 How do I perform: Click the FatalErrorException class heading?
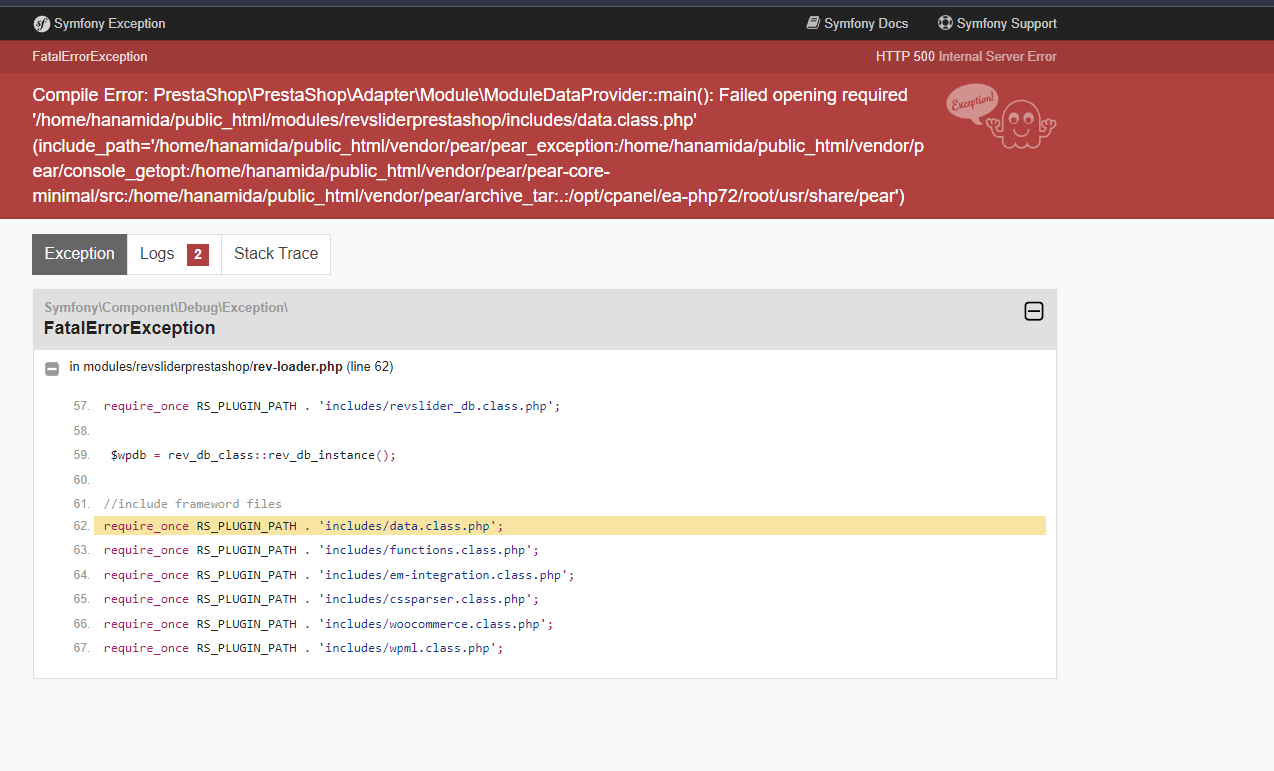(x=130, y=328)
